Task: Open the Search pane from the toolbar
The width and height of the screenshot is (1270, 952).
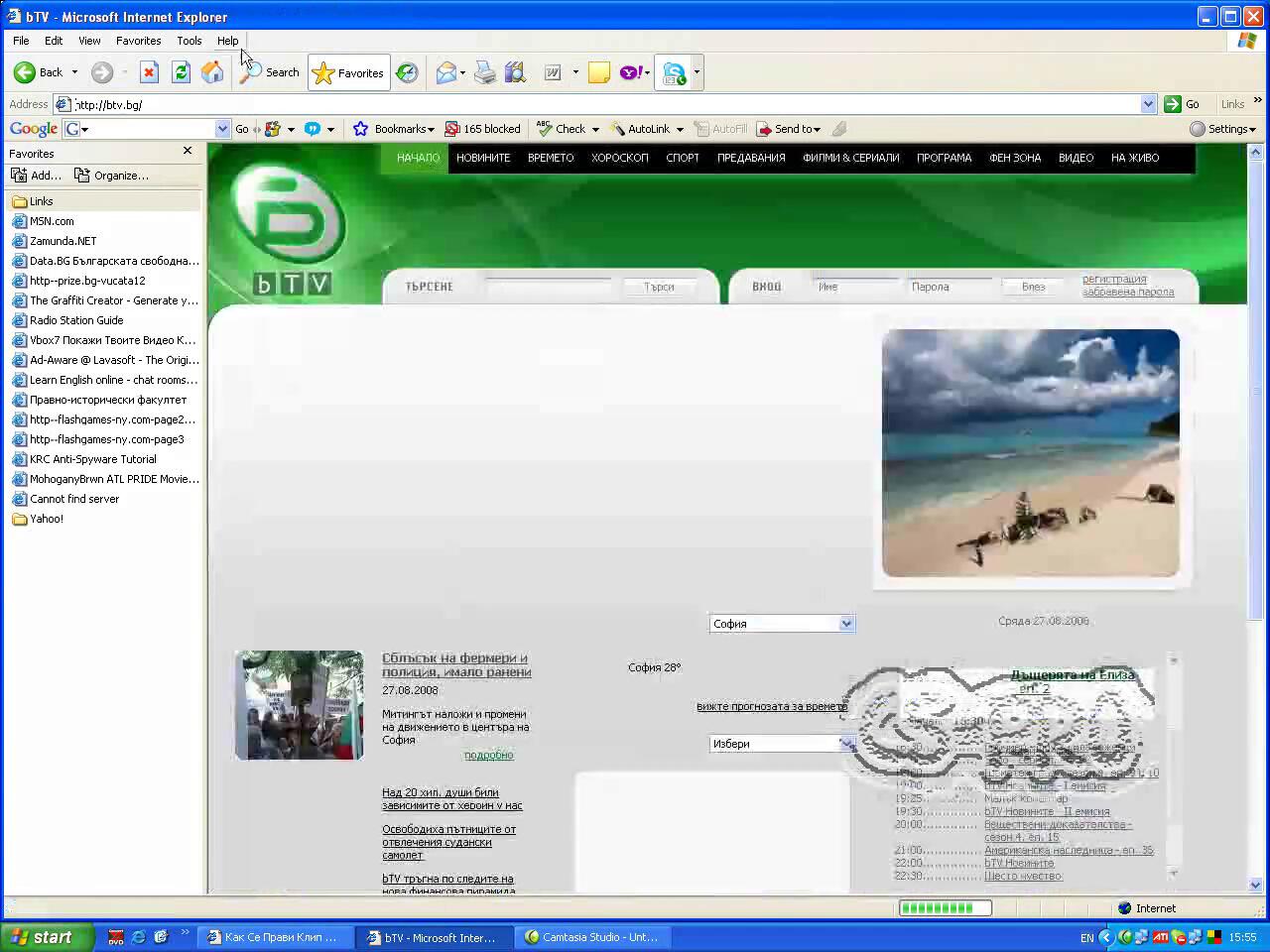Action: 269,72
